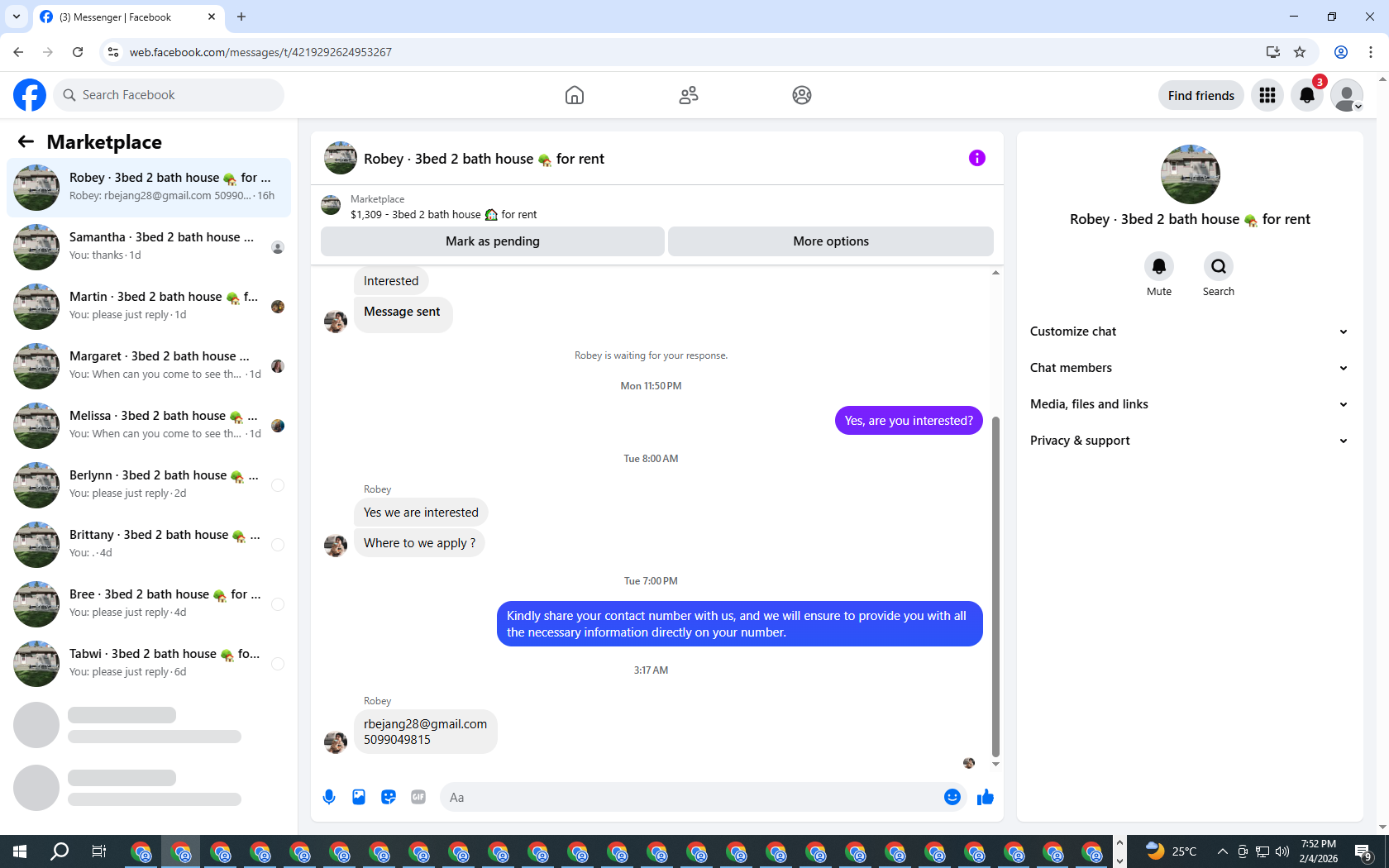Click the Find friends button
Viewport: 1389px width, 868px height.
click(1200, 95)
